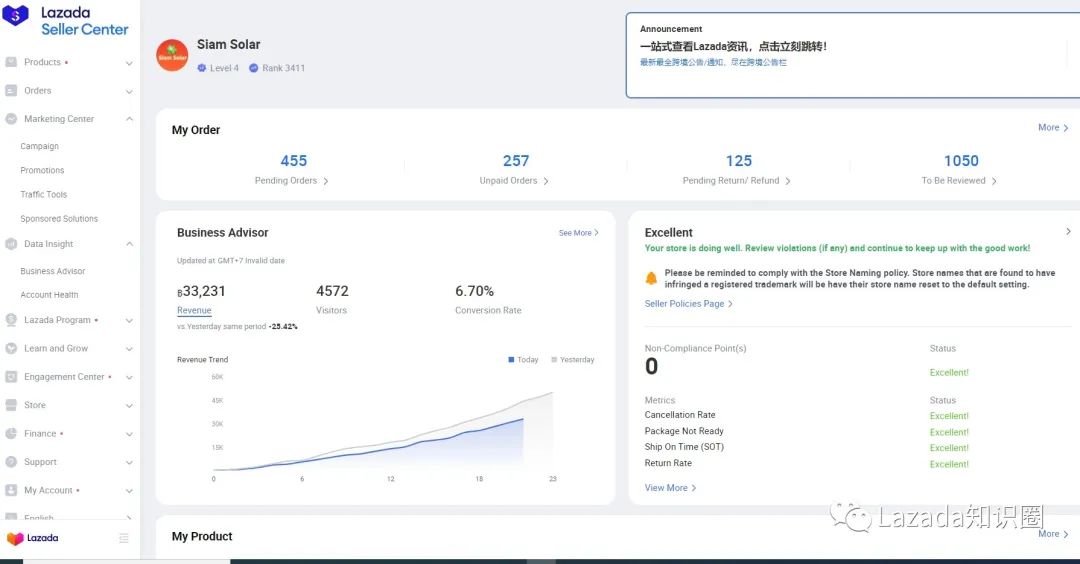The image size is (1080, 564).
Task: Click See More in Business Advisor
Action: 579,233
